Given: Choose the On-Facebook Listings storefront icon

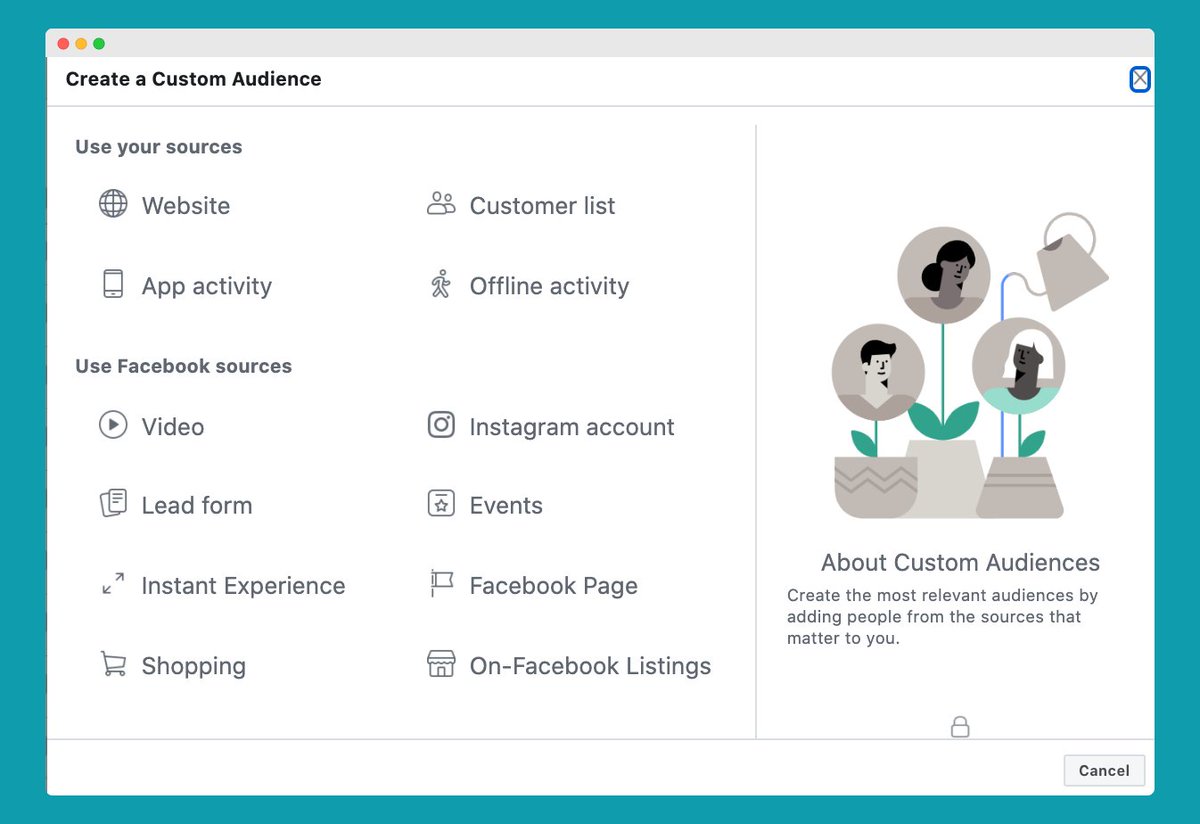Looking at the screenshot, I should point(441,664).
